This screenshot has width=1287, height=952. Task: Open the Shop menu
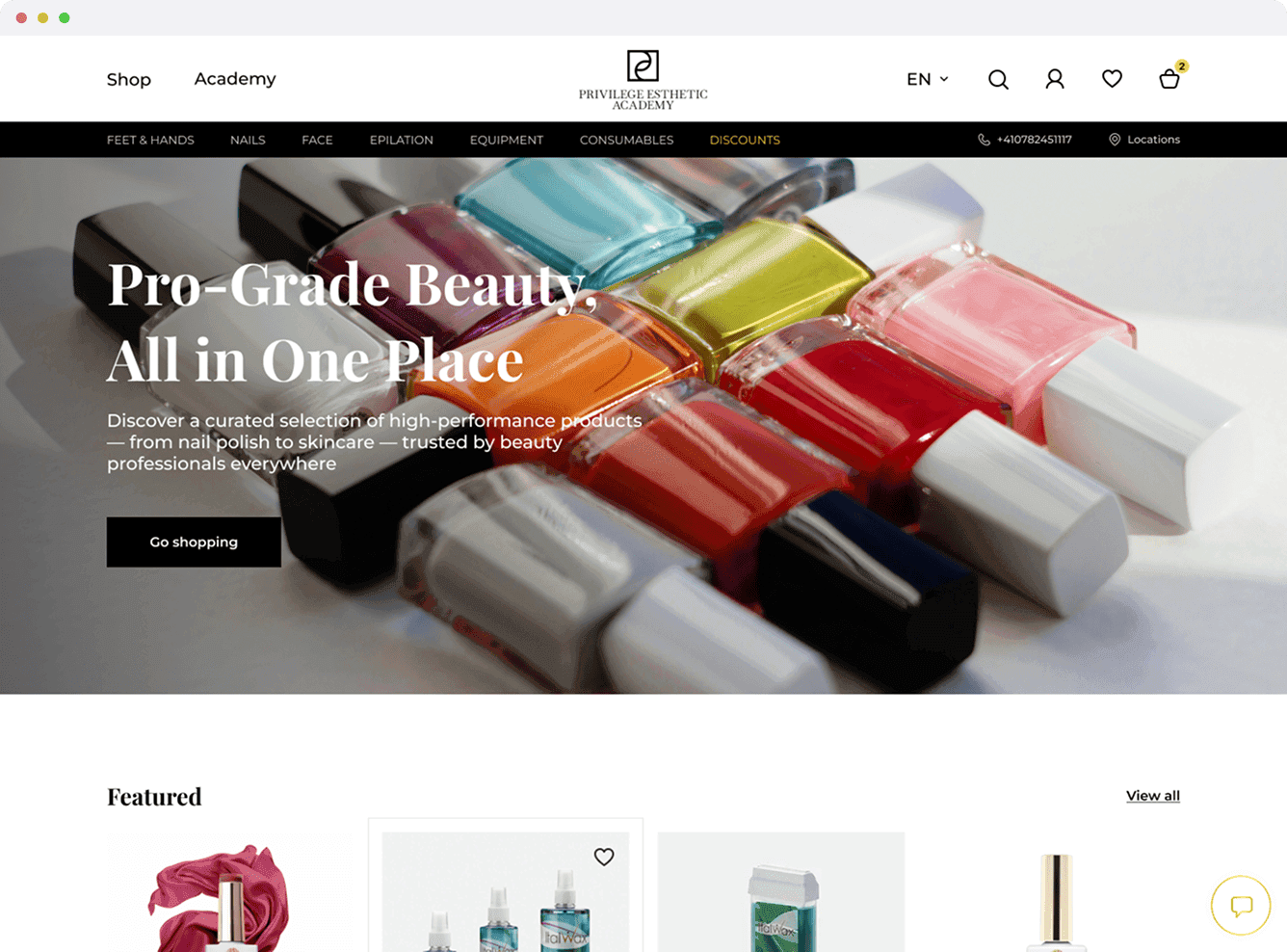tap(129, 79)
